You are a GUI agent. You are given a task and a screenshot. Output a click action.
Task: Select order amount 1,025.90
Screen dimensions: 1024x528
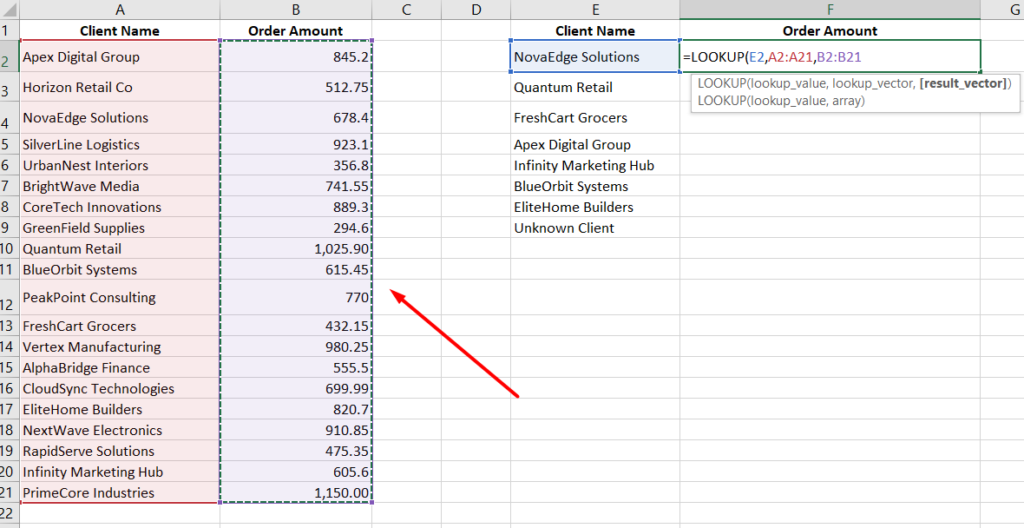tap(296, 249)
